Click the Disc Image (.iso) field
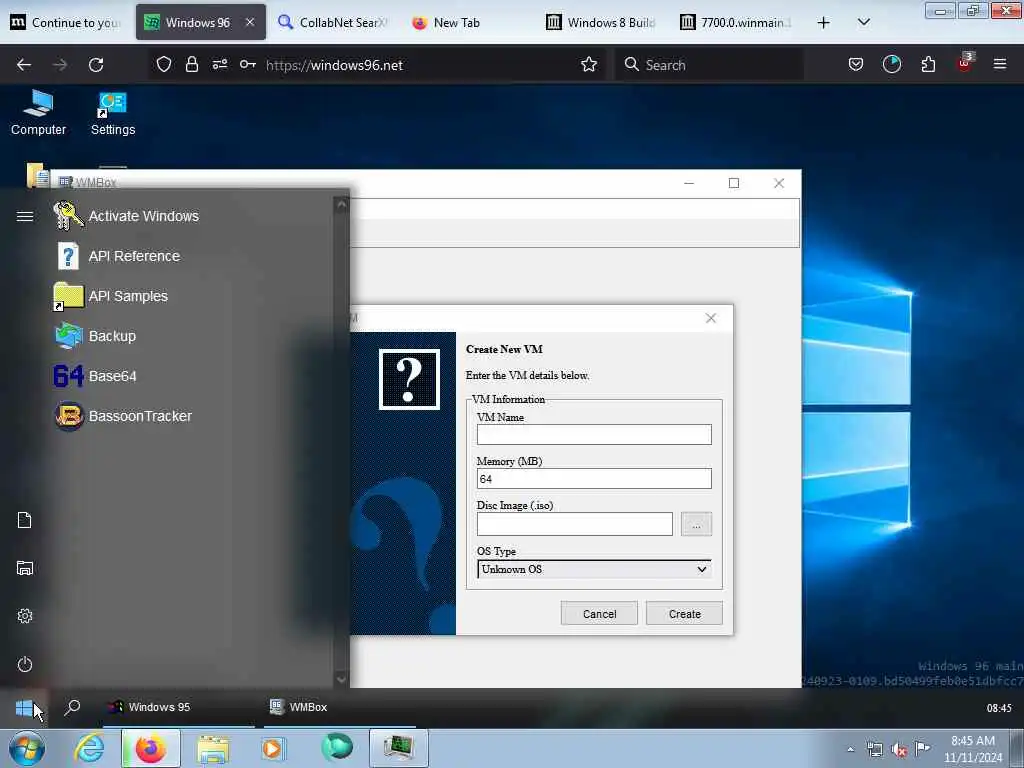 pyautogui.click(x=575, y=524)
